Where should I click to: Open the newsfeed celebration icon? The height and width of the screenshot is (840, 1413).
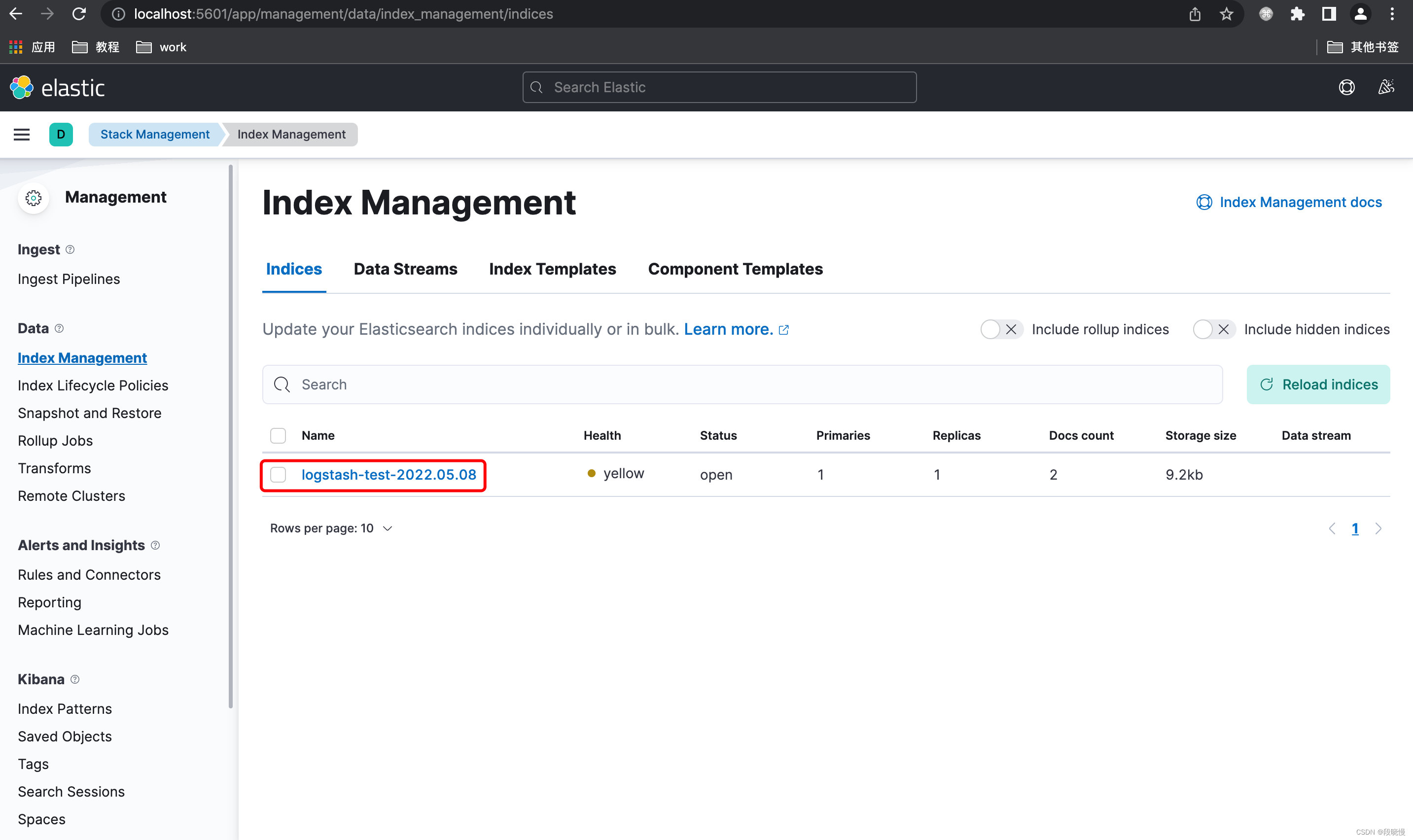click(x=1386, y=87)
